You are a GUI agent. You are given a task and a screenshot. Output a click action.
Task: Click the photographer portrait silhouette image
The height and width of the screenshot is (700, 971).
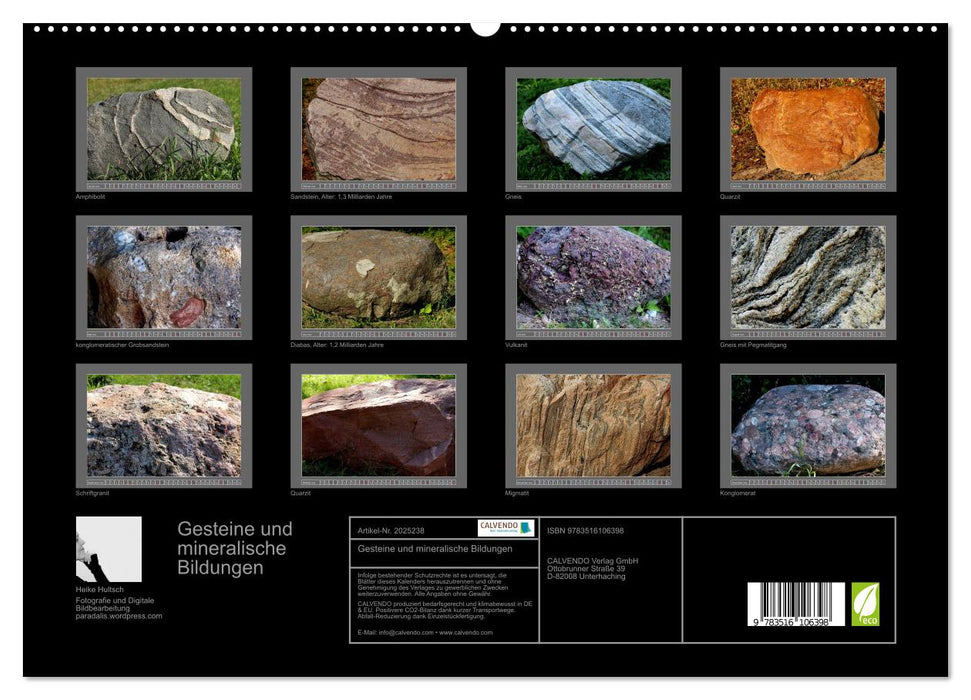pyautogui.click(x=109, y=547)
